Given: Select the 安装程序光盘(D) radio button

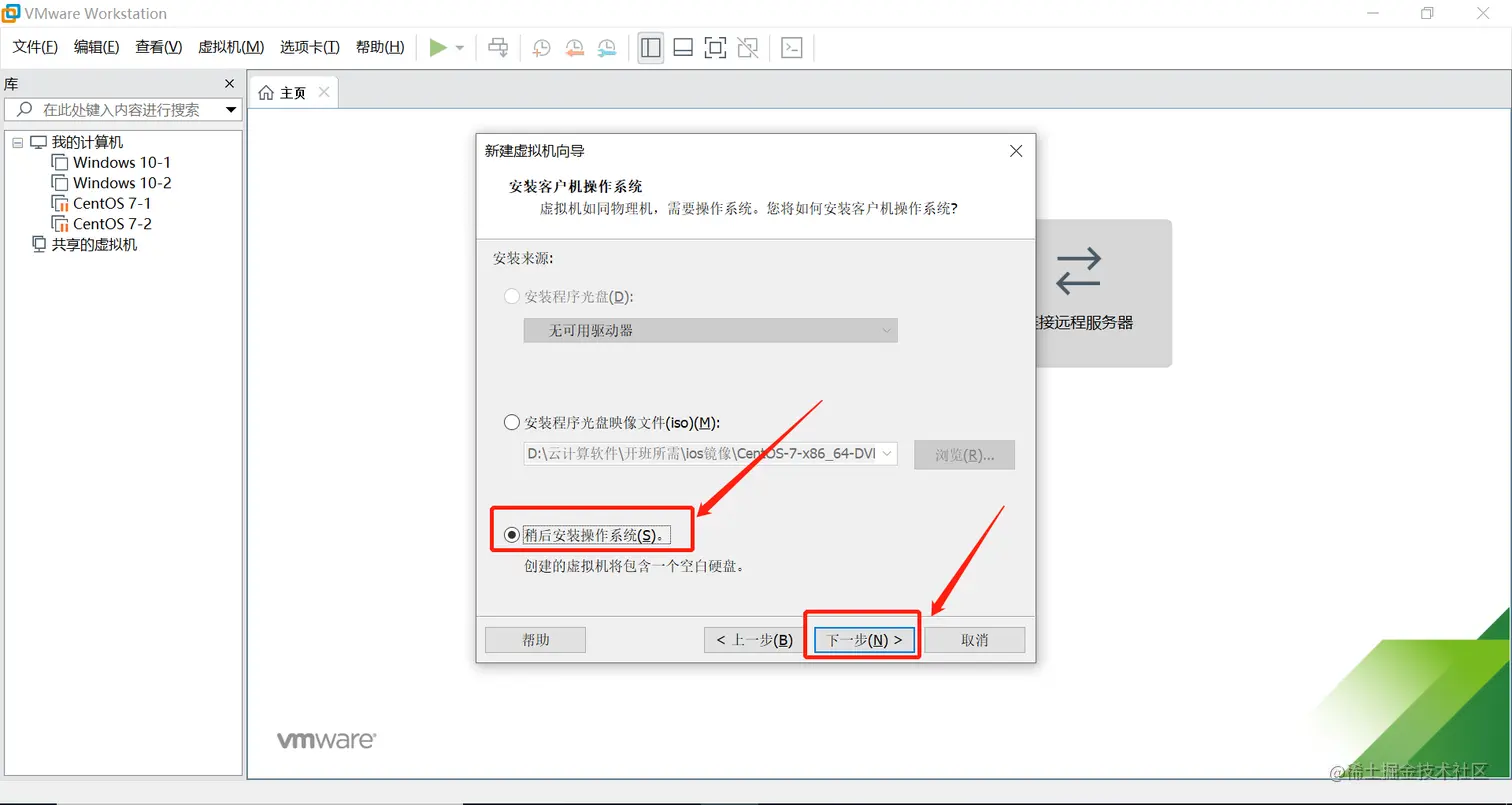Looking at the screenshot, I should tap(512, 297).
